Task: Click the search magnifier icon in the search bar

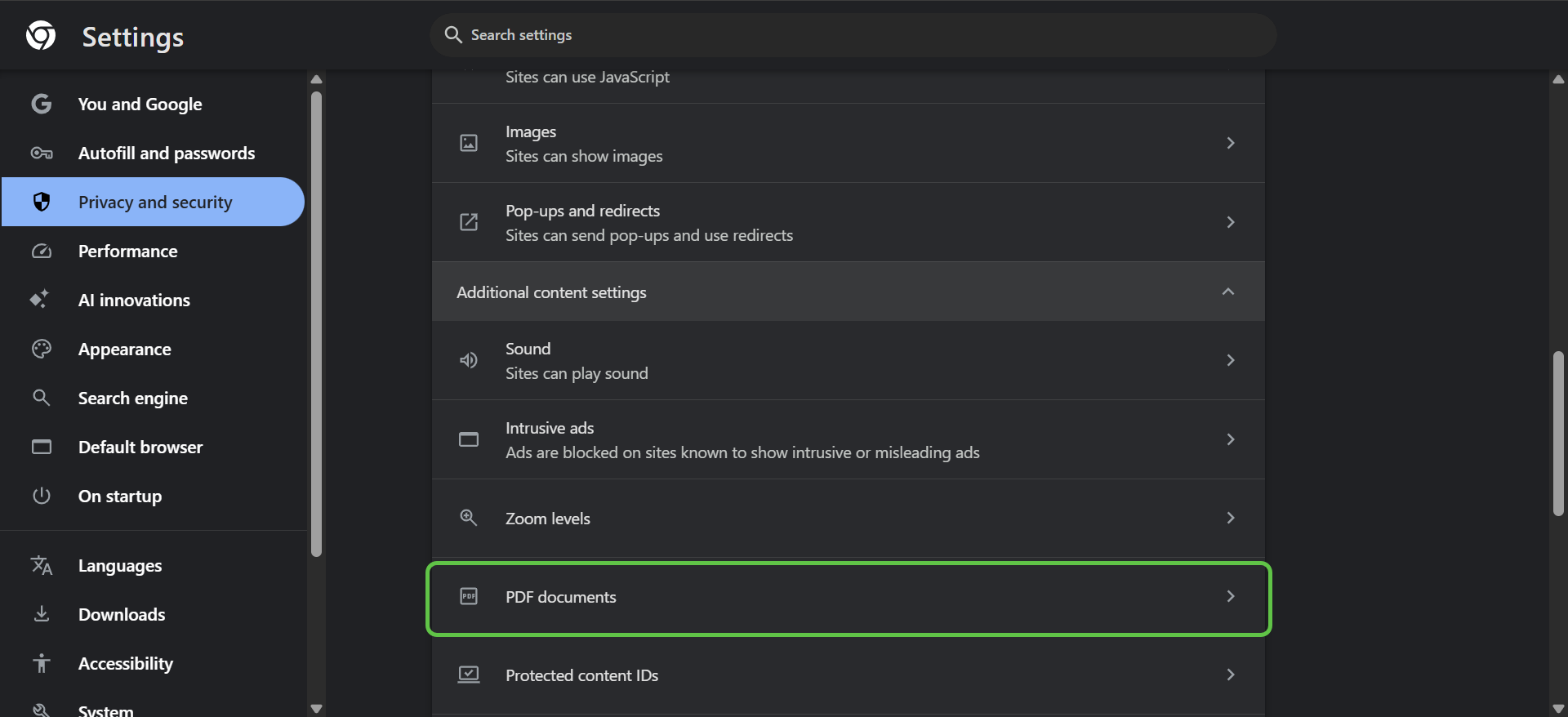Action: (453, 34)
